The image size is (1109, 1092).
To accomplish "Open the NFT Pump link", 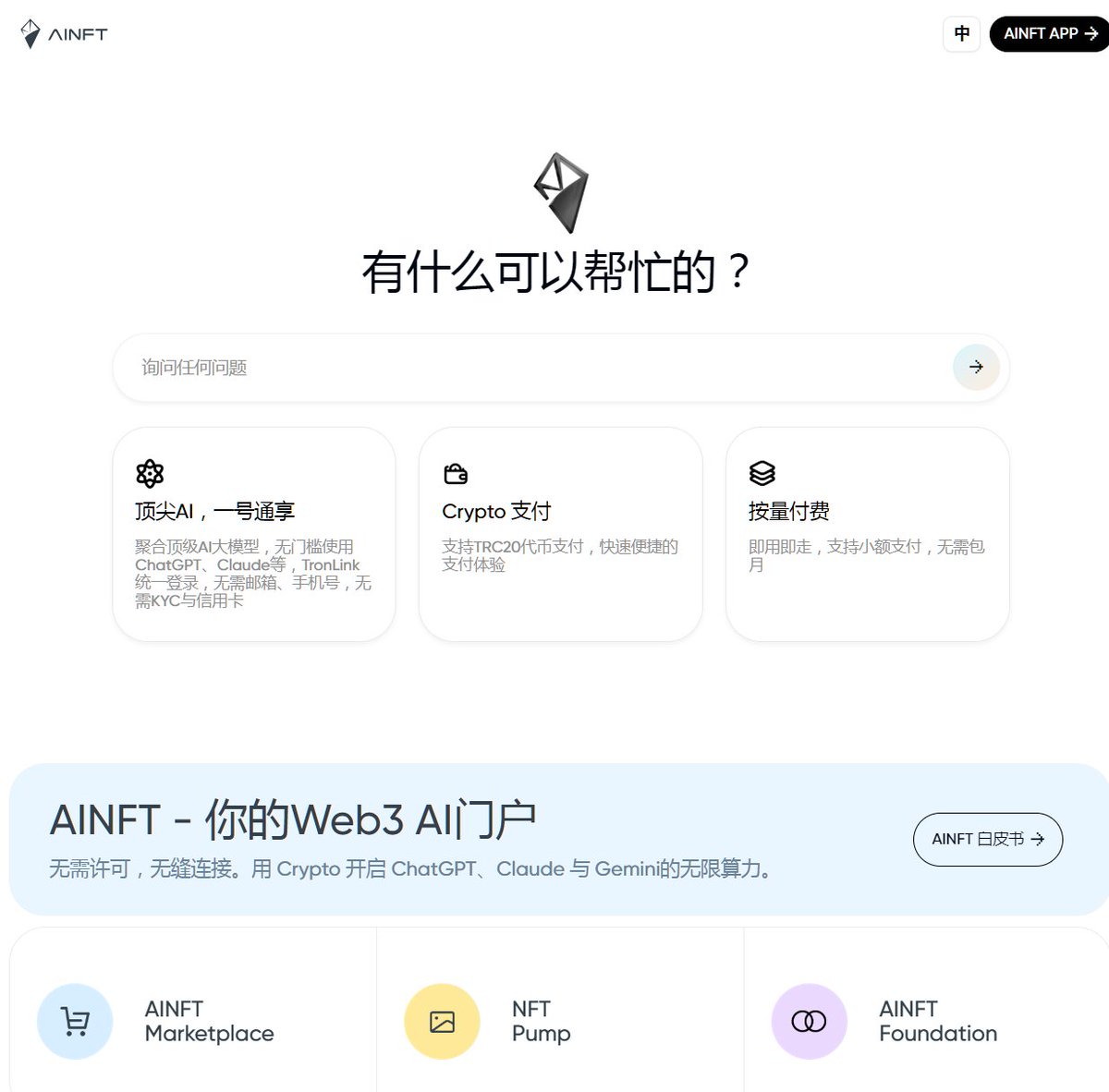I will click(x=541, y=1021).
